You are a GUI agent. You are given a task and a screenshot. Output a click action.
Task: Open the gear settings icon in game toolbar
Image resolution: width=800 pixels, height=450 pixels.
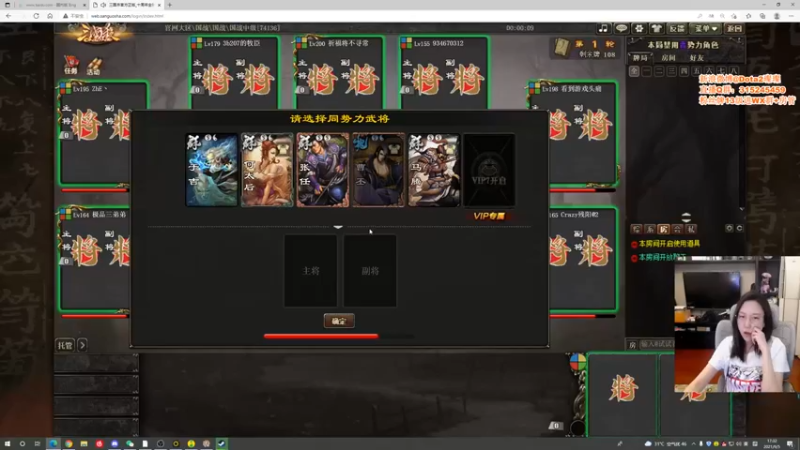(x=639, y=29)
